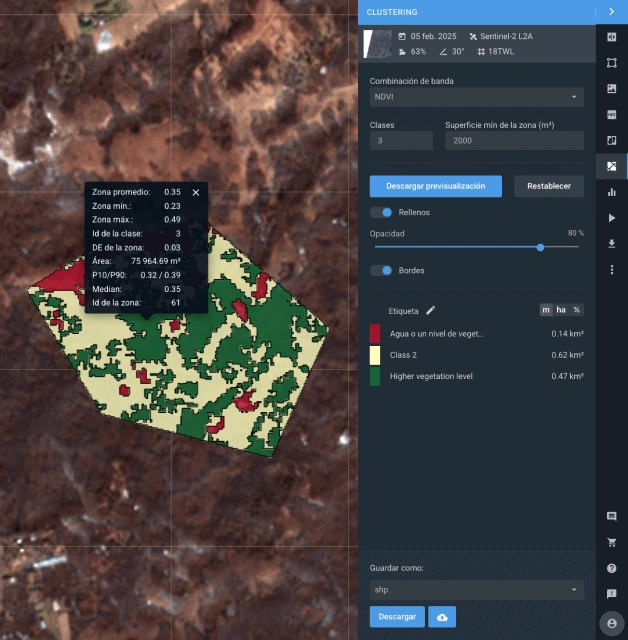Open the three-dot more options menu

click(611, 270)
